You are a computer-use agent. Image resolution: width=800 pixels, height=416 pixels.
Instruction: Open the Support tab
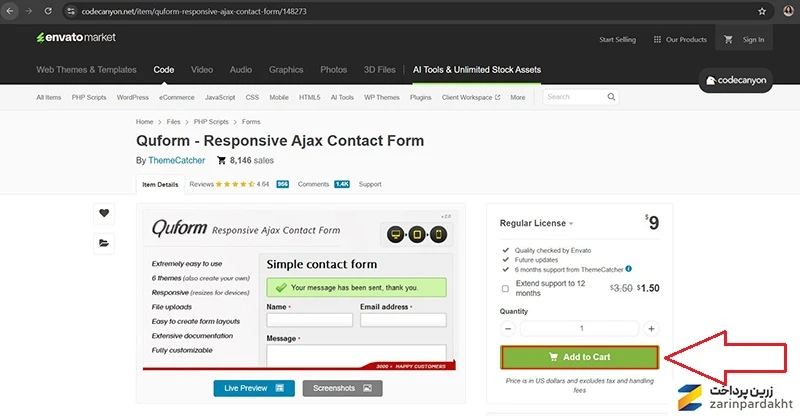pos(370,184)
